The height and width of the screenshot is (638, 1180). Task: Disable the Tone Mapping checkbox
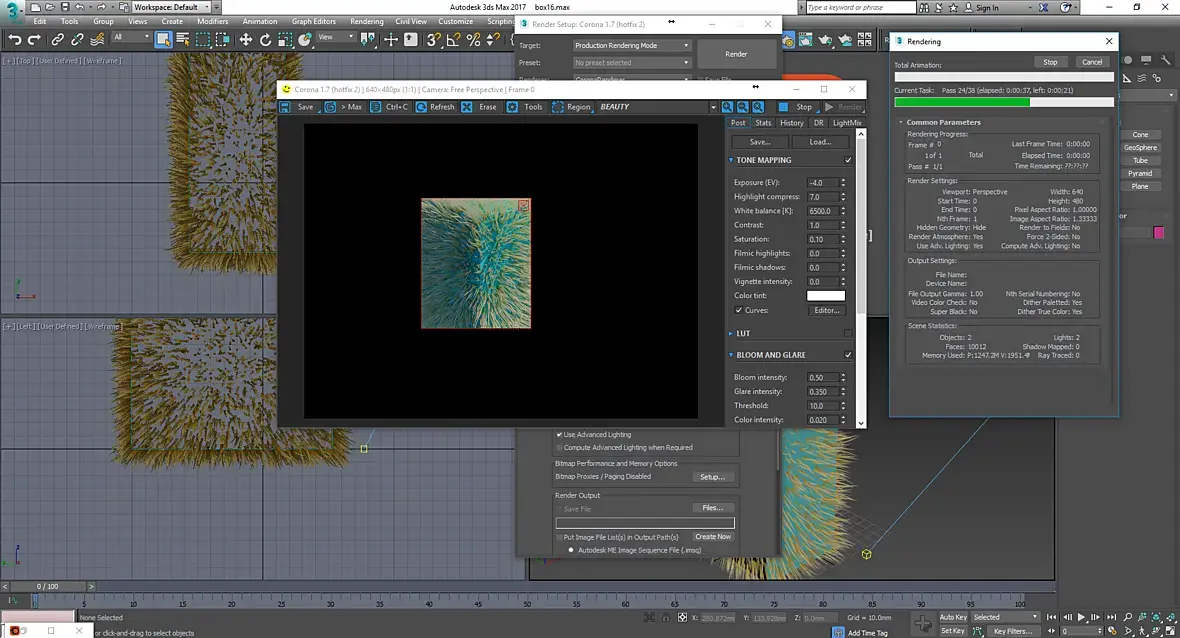click(848, 160)
